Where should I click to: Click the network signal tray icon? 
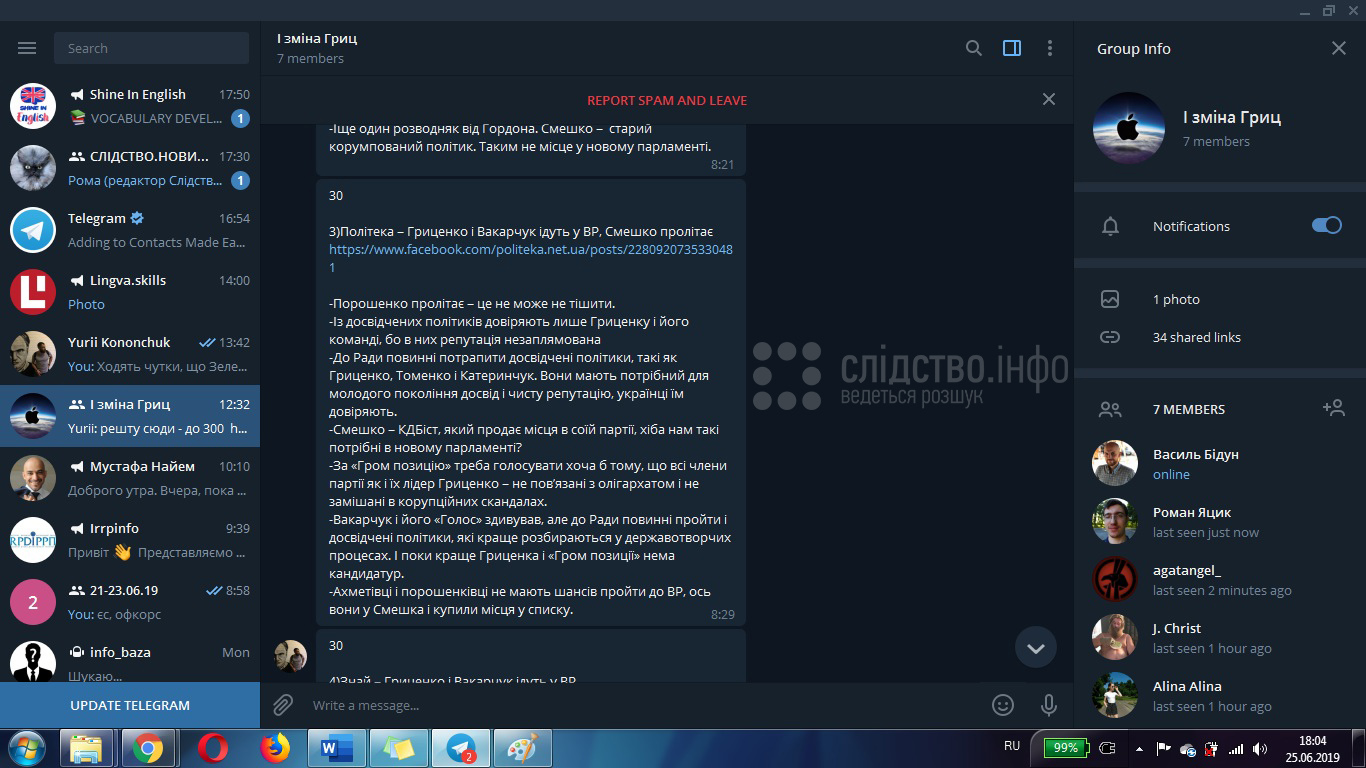1236,748
